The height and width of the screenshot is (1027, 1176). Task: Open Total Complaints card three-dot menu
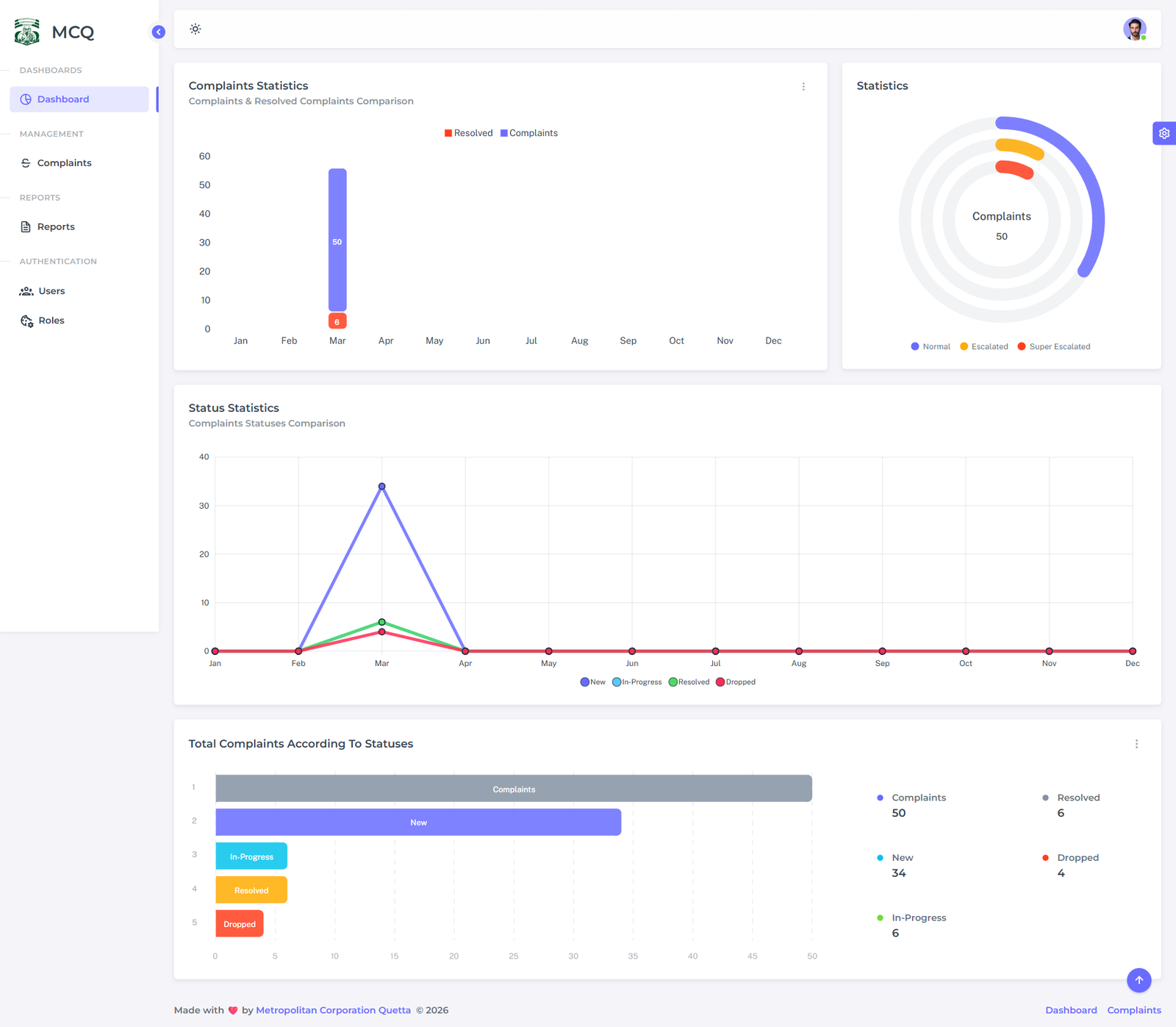[1136, 744]
